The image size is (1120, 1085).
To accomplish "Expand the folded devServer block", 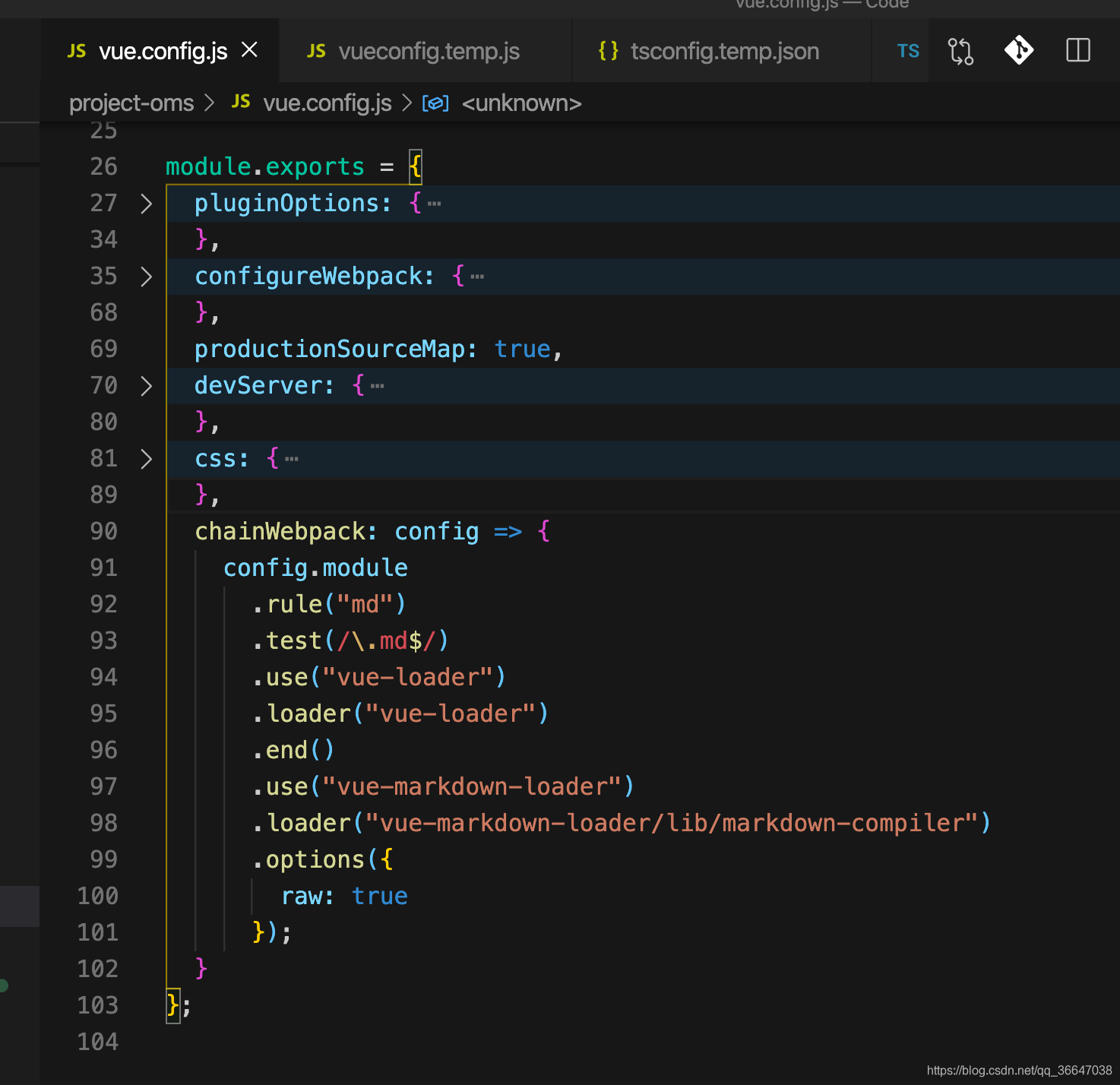I will point(147,386).
